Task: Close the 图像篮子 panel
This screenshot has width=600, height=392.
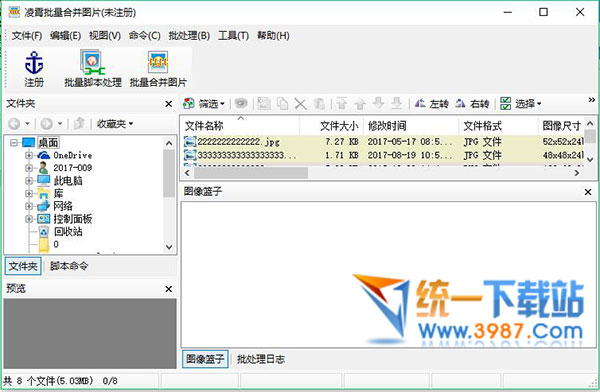Action: click(x=588, y=192)
